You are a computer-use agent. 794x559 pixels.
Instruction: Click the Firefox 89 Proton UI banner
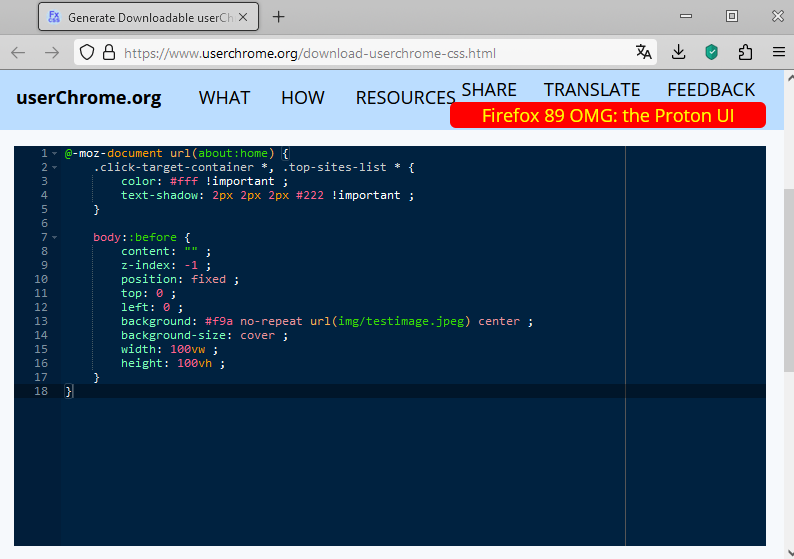pos(607,116)
